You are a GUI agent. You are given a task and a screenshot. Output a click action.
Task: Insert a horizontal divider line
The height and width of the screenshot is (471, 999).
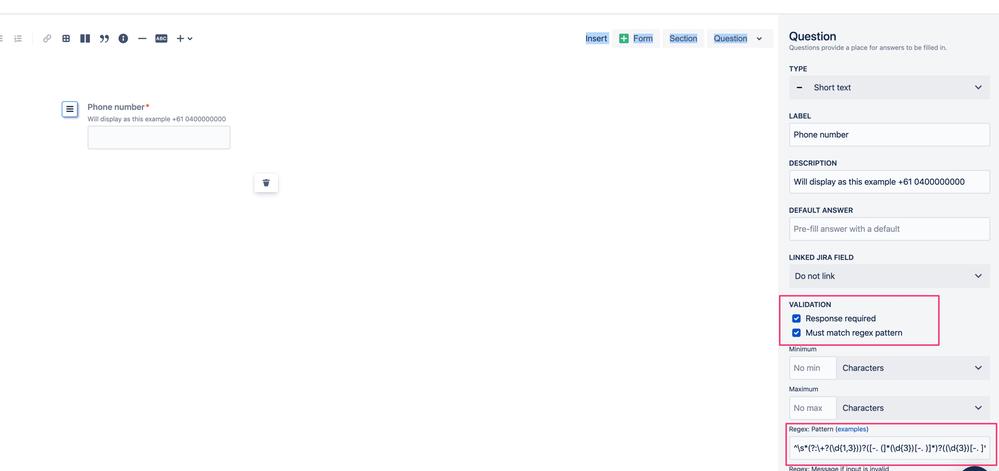tap(142, 38)
